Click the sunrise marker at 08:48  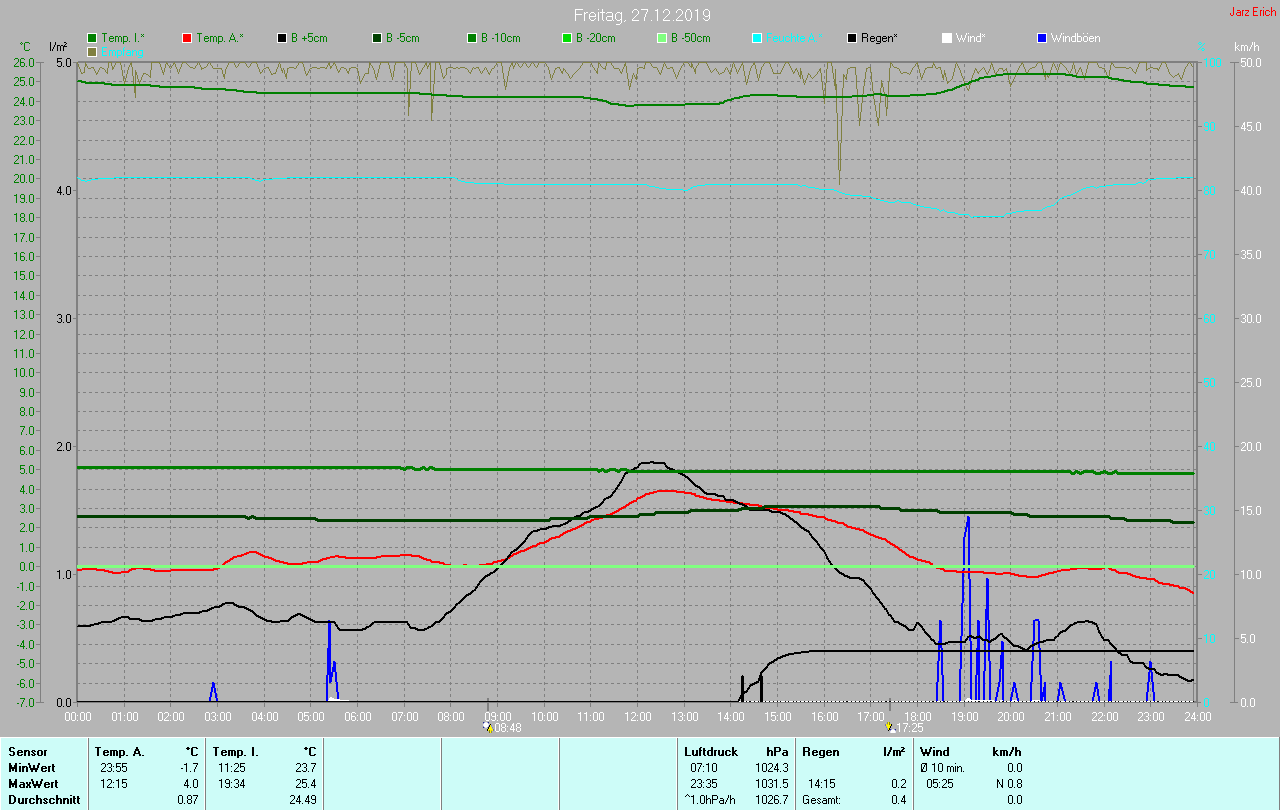tap(487, 727)
